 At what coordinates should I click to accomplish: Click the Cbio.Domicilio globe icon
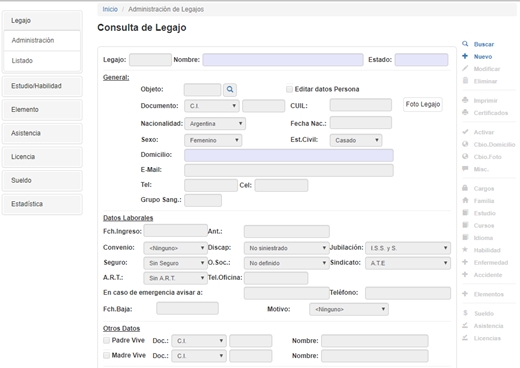465,144
